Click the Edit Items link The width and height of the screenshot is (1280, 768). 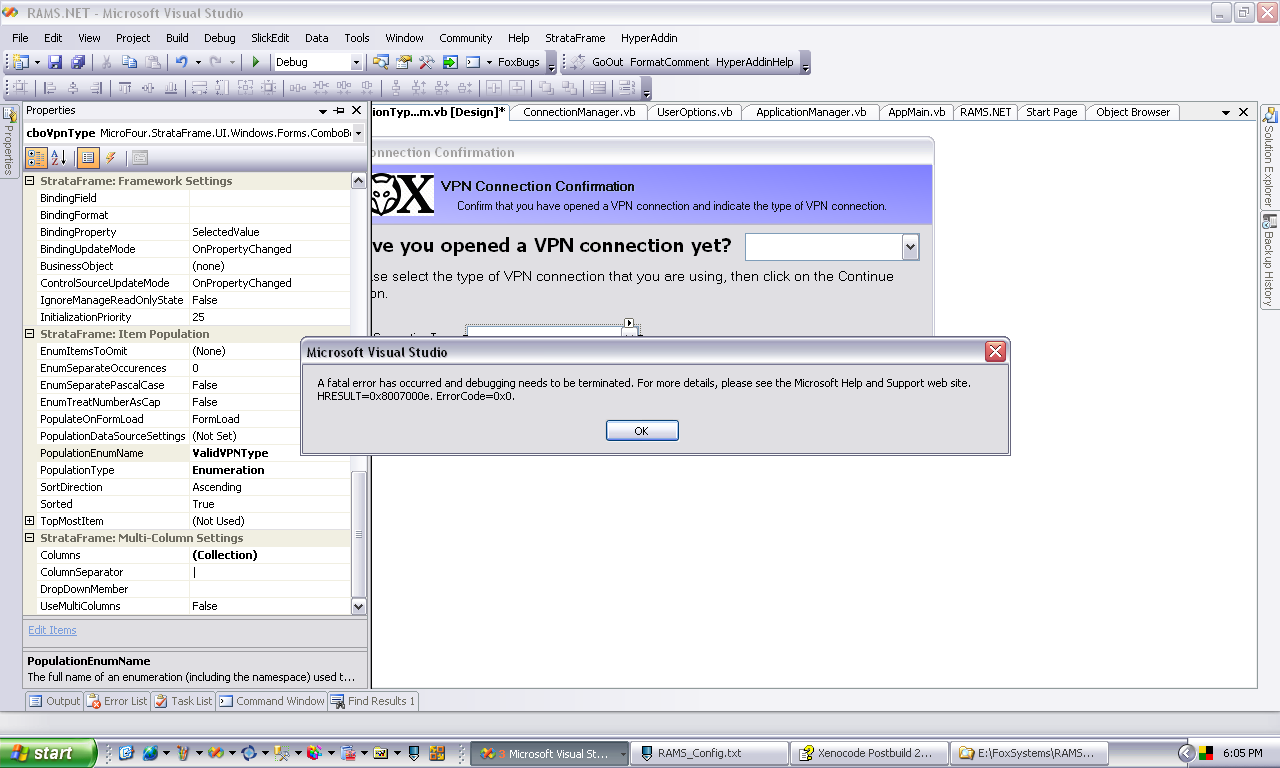pos(52,630)
